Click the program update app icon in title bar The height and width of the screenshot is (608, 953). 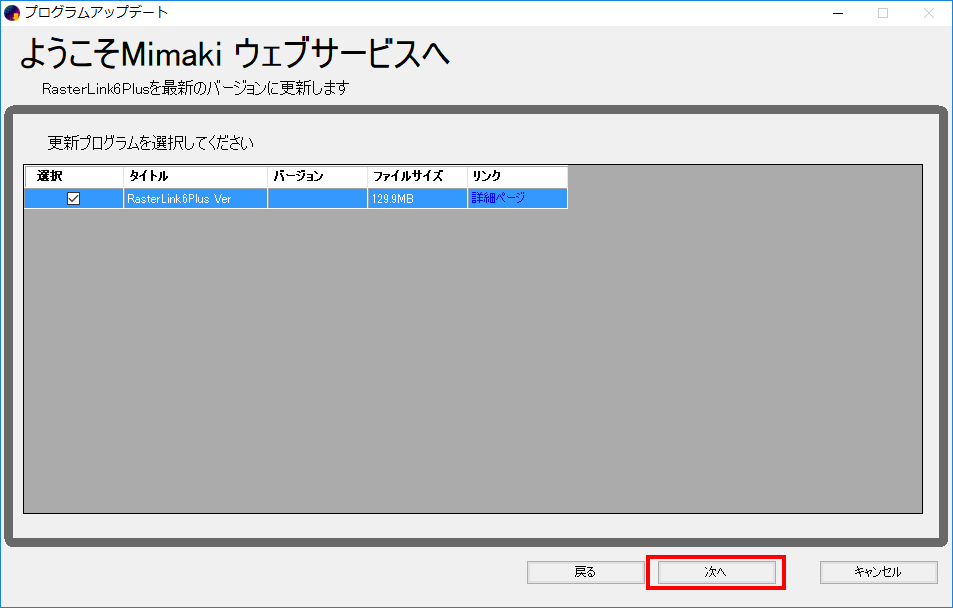click(x=12, y=13)
